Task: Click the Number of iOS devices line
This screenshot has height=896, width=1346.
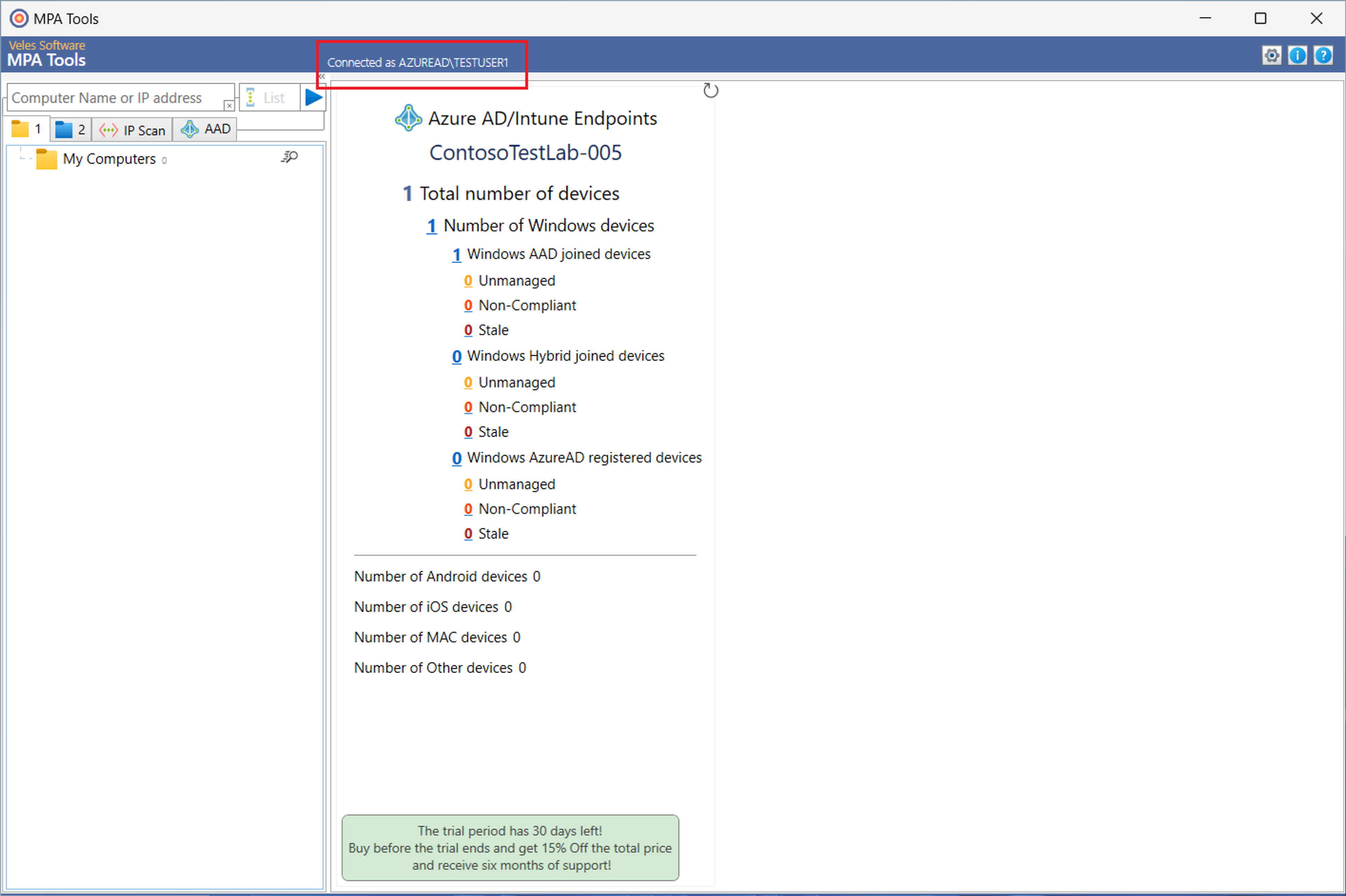Action: [433, 607]
